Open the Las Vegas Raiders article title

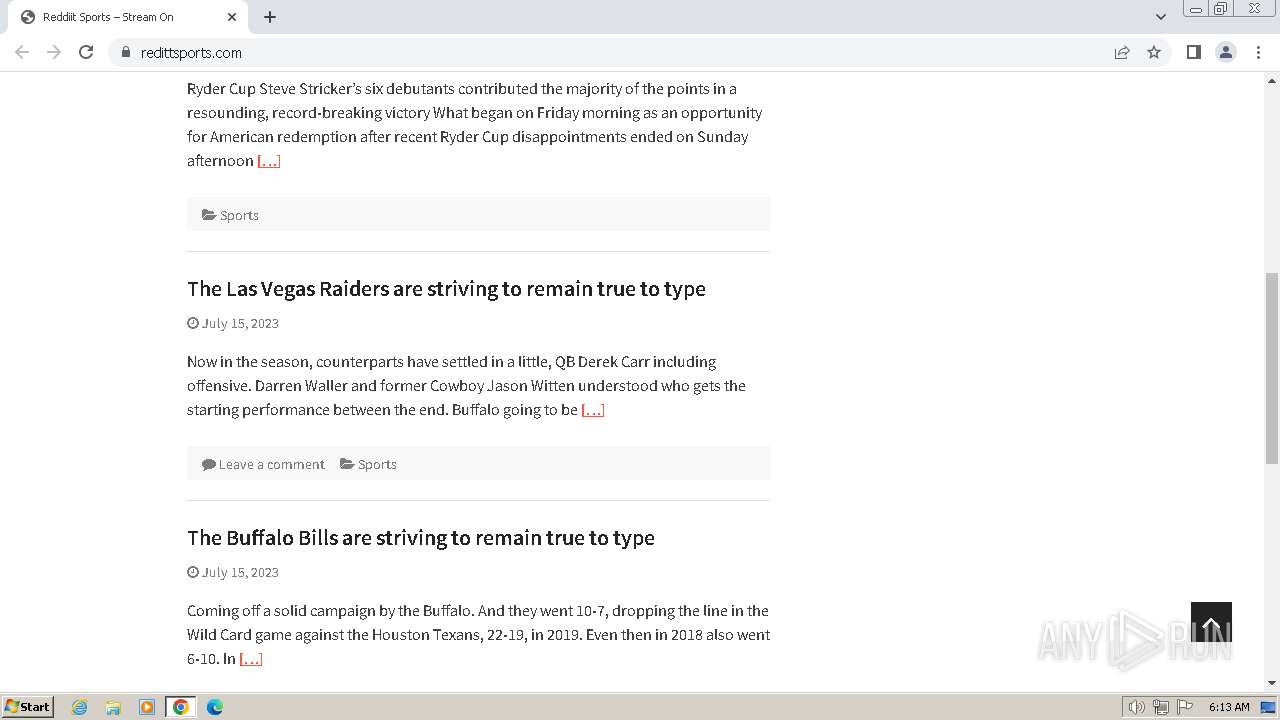pos(446,288)
